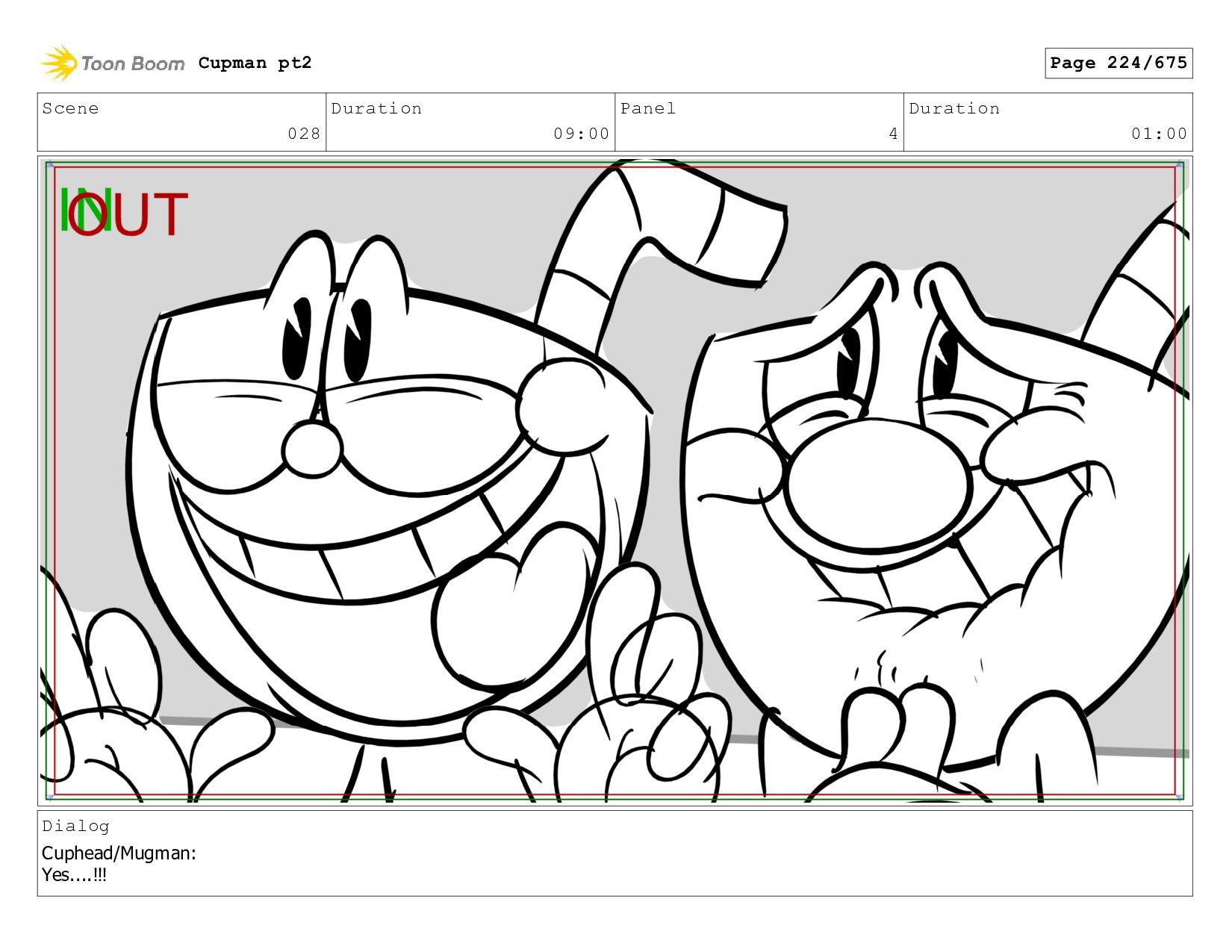Click the 'Panel' header label
This screenshot has height=952, width=1232.
[648, 108]
